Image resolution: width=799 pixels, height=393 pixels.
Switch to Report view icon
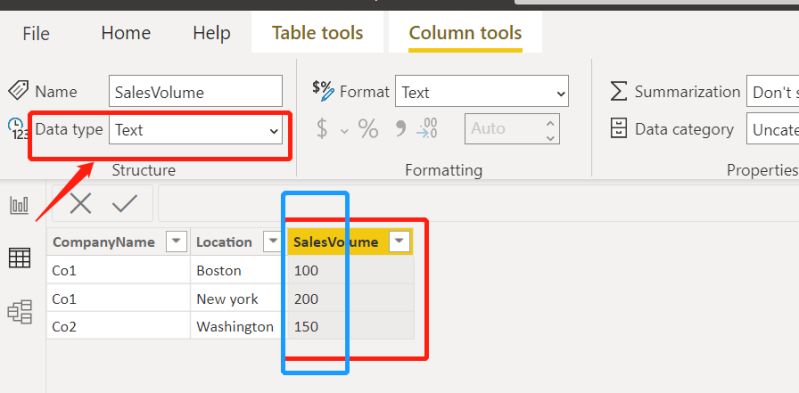click(x=19, y=205)
